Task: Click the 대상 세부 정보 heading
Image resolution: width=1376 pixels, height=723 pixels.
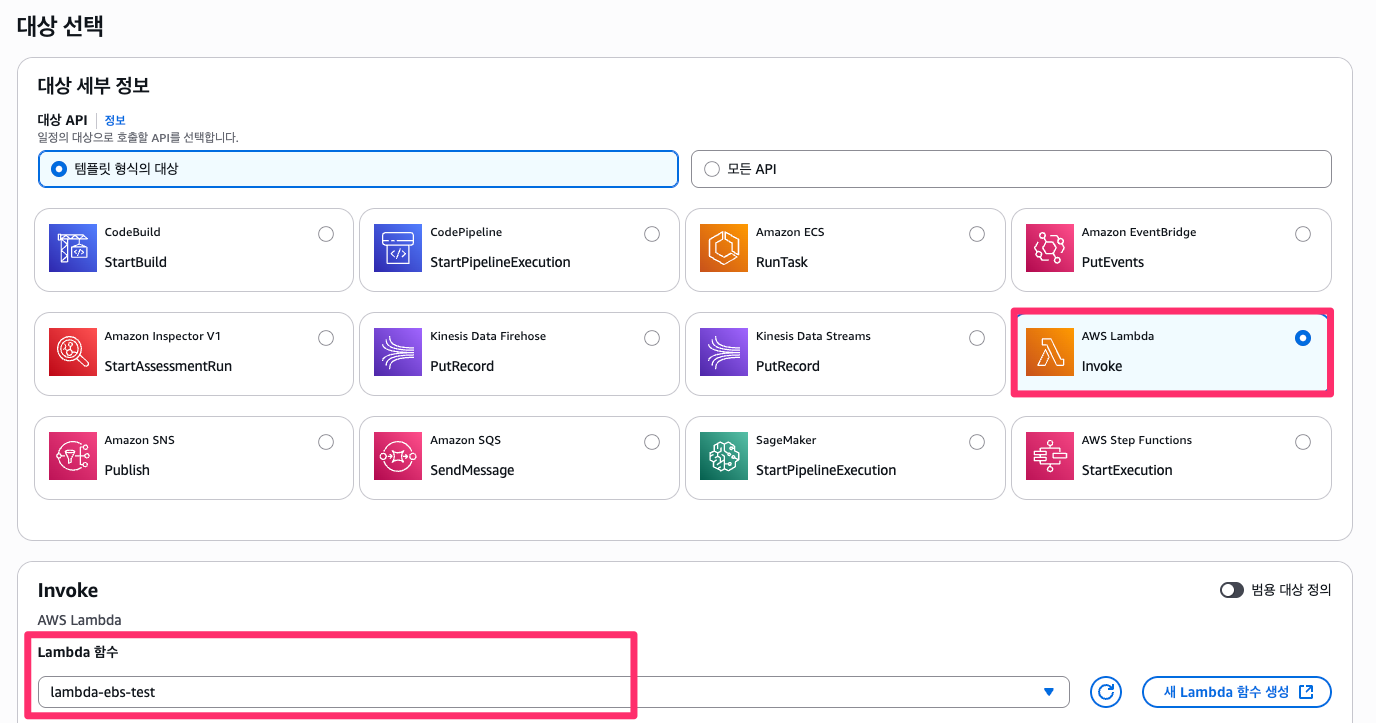Action: click(x=94, y=86)
